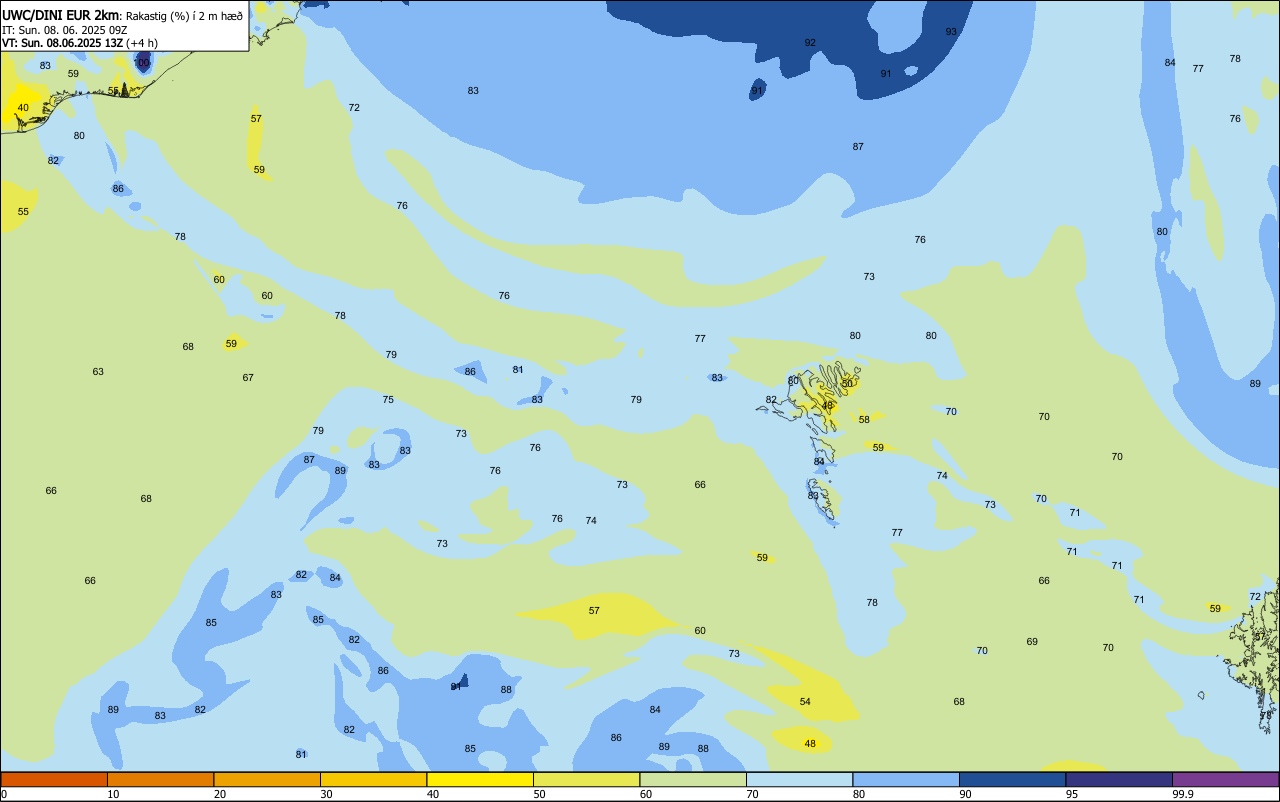Image resolution: width=1280 pixels, height=802 pixels.
Task: Click the 75 humidity value on the map
Action: pyautogui.click(x=388, y=400)
